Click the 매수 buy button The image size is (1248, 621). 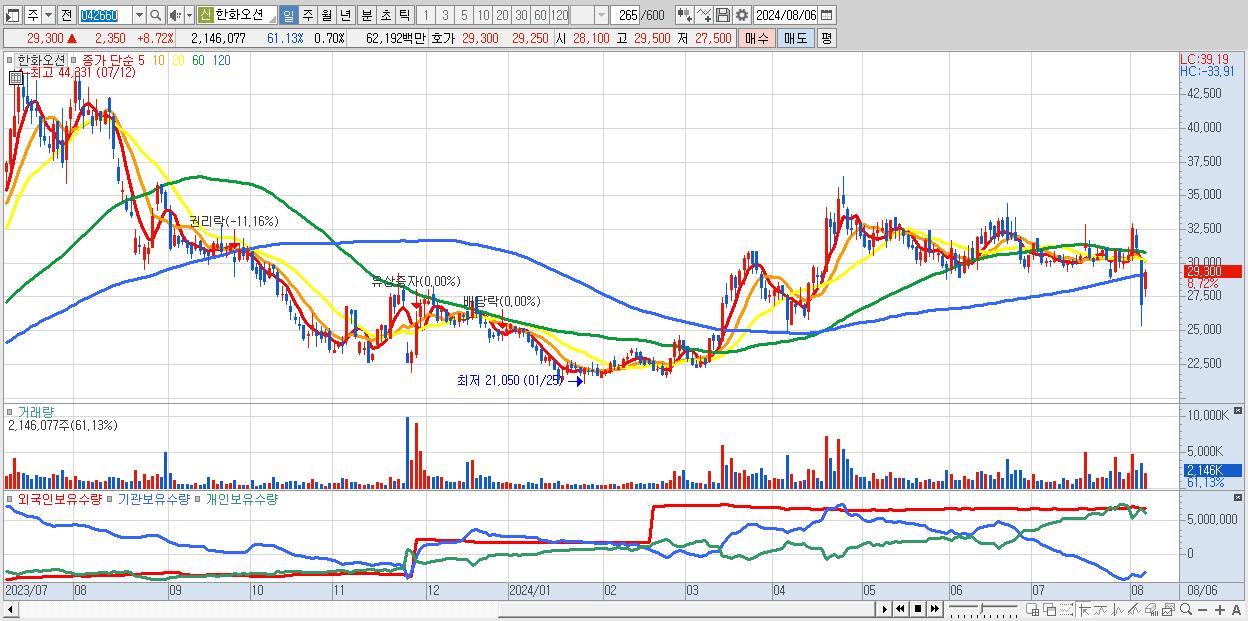coord(757,38)
